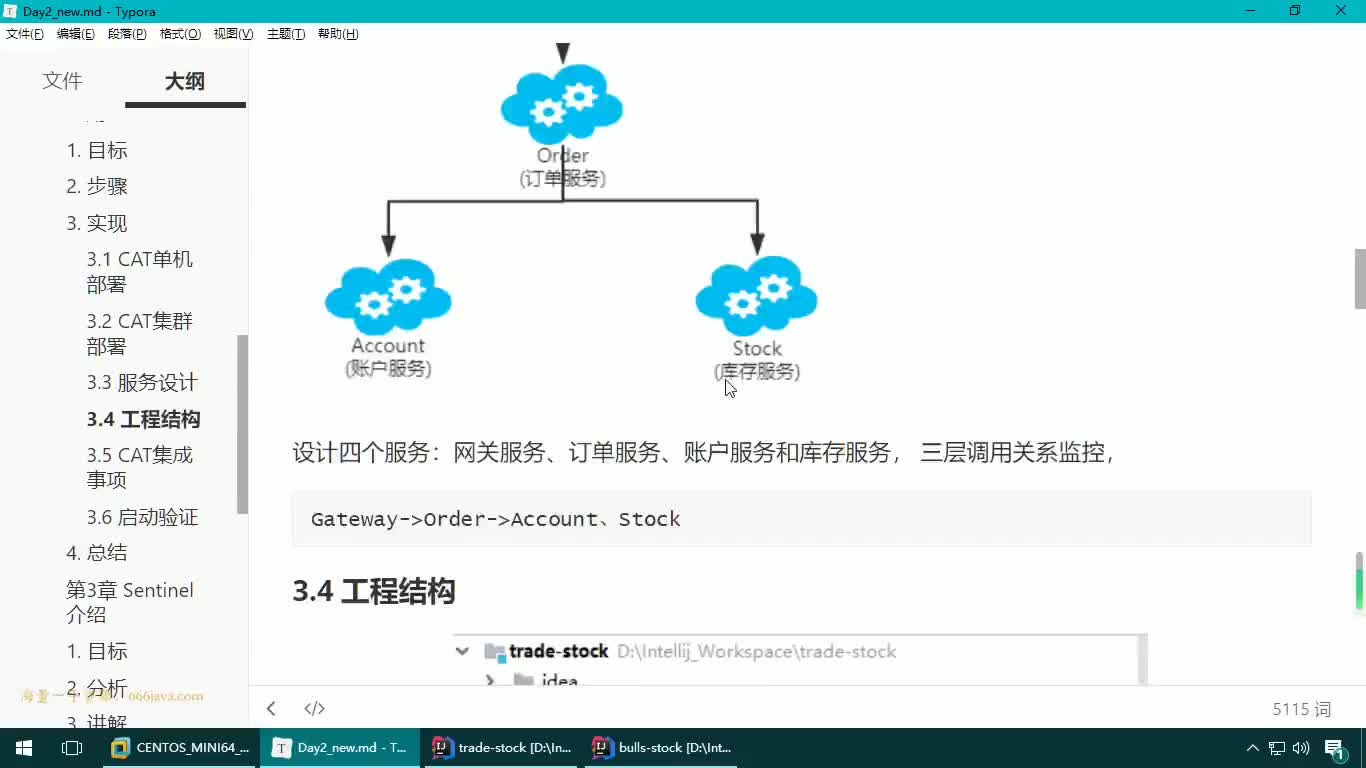Switch to bulls-stock IntelliJ taskbar window
The height and width of the screenshot is (768, 1366).
point(662,748)
